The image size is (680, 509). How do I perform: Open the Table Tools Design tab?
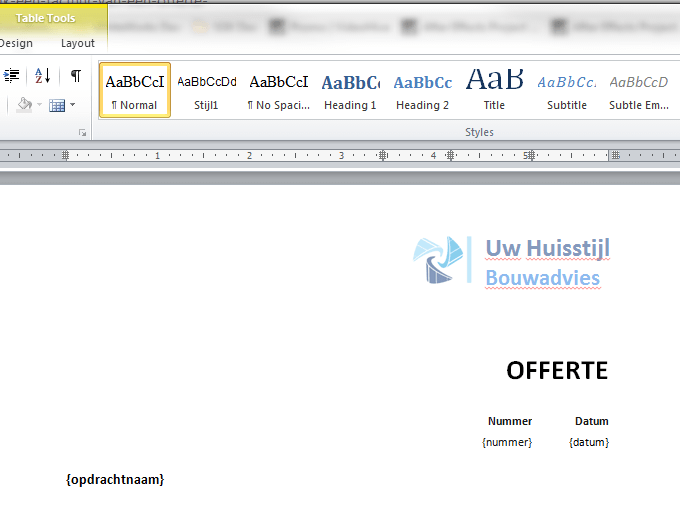click(16, 43)
